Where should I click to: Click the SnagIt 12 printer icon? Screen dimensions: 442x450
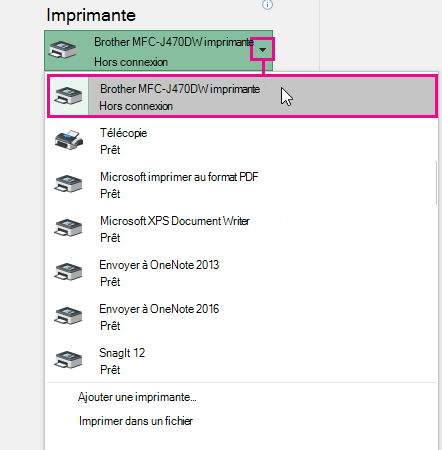[x=68, y=360]
